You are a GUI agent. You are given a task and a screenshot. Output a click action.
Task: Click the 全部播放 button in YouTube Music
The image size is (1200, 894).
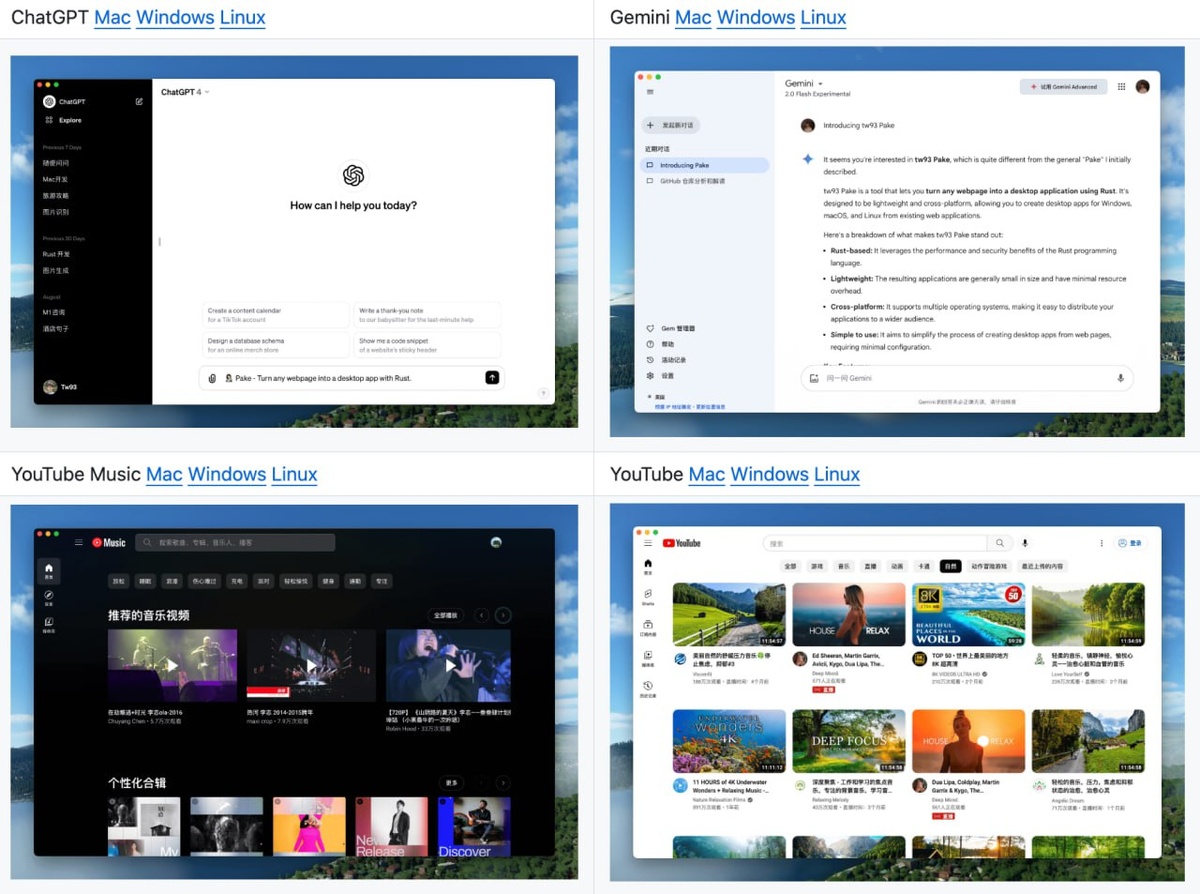click(x=446, y=616)
